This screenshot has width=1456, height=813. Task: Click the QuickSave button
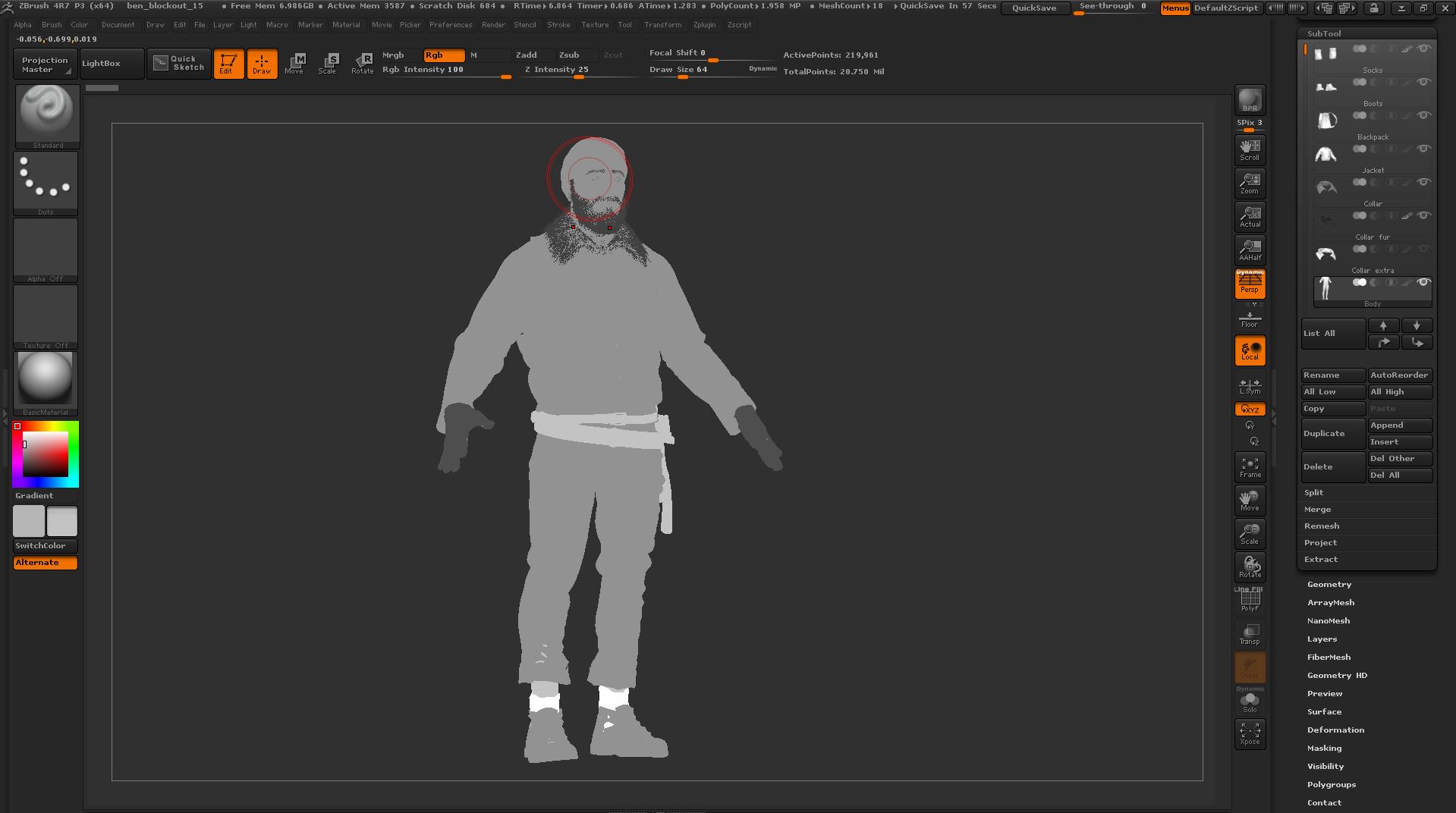(x=1035, y=8)
